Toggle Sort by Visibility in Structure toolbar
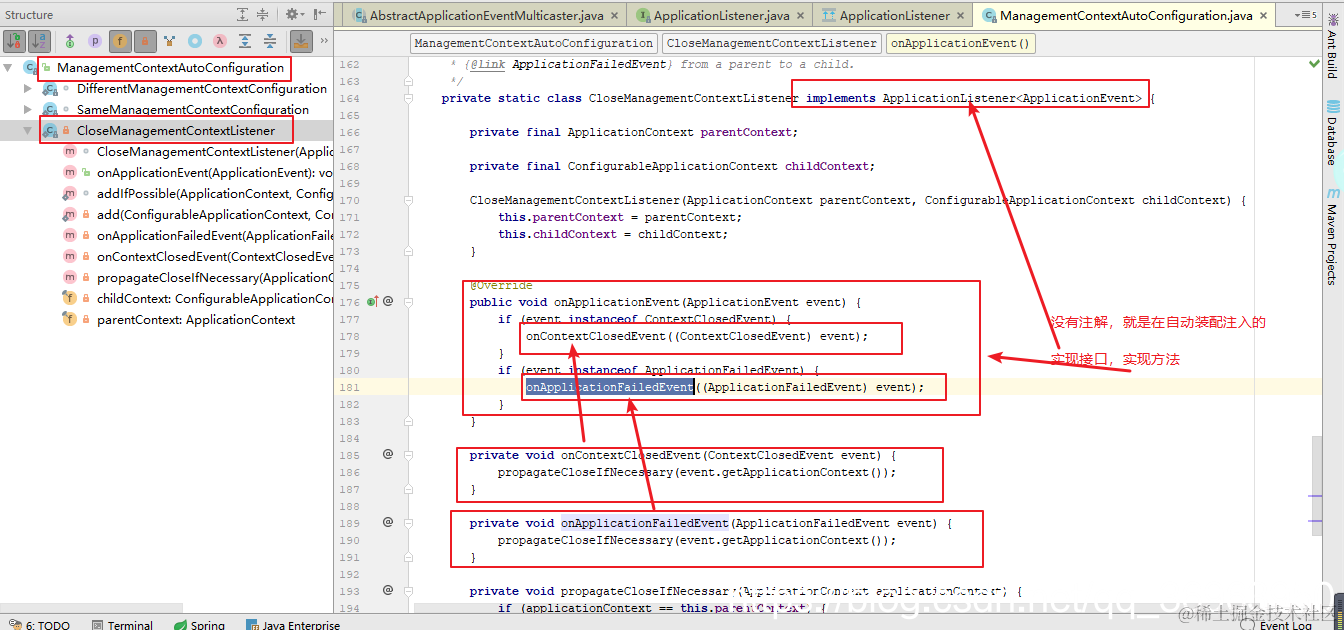This screenshot has height=630, width=1344. click(x=15, y=41)
